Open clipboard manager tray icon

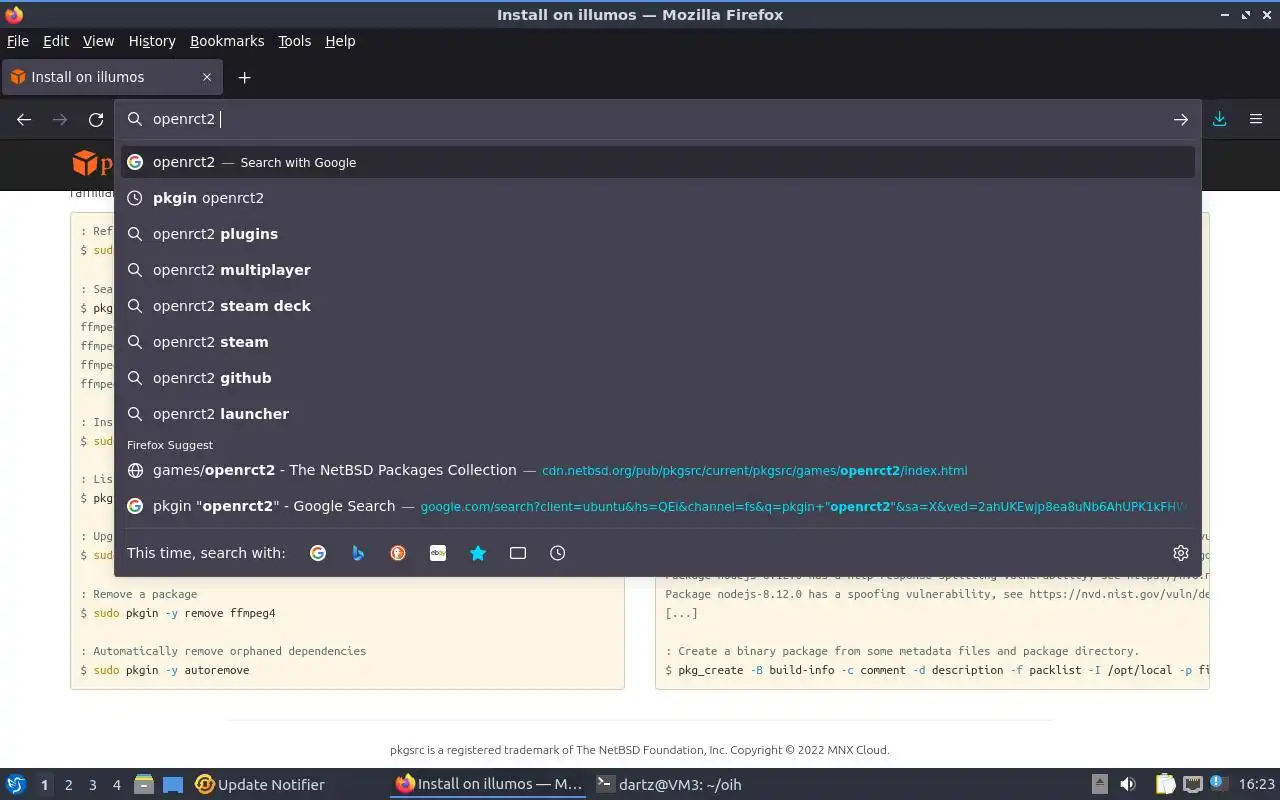(1165, 784)
